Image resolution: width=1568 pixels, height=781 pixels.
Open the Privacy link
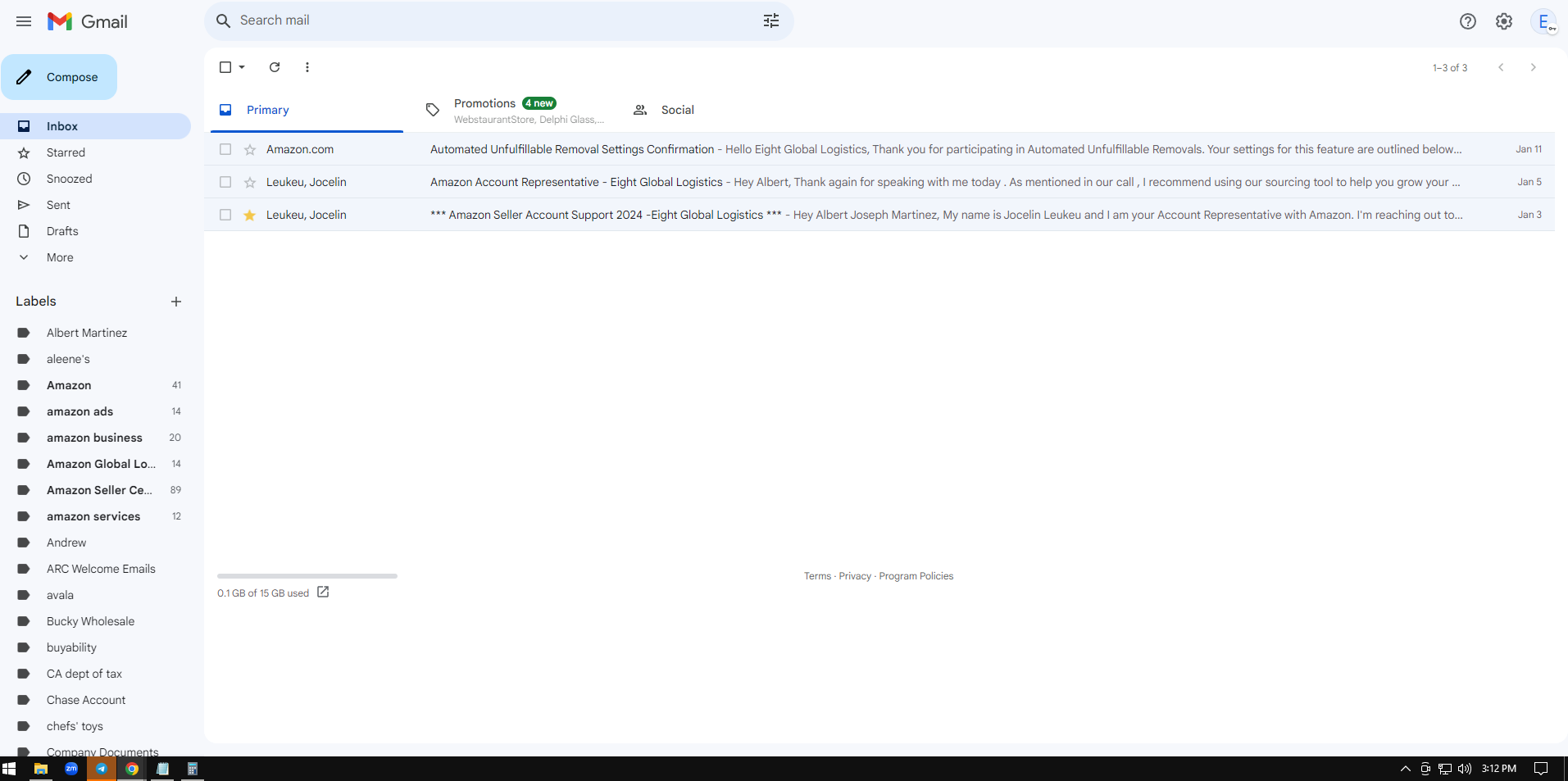pyautogui.click(x=855, y=576)
